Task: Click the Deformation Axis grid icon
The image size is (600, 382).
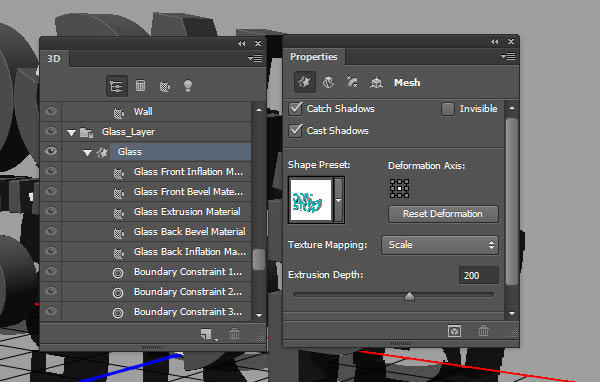Action: coord(399,188)
